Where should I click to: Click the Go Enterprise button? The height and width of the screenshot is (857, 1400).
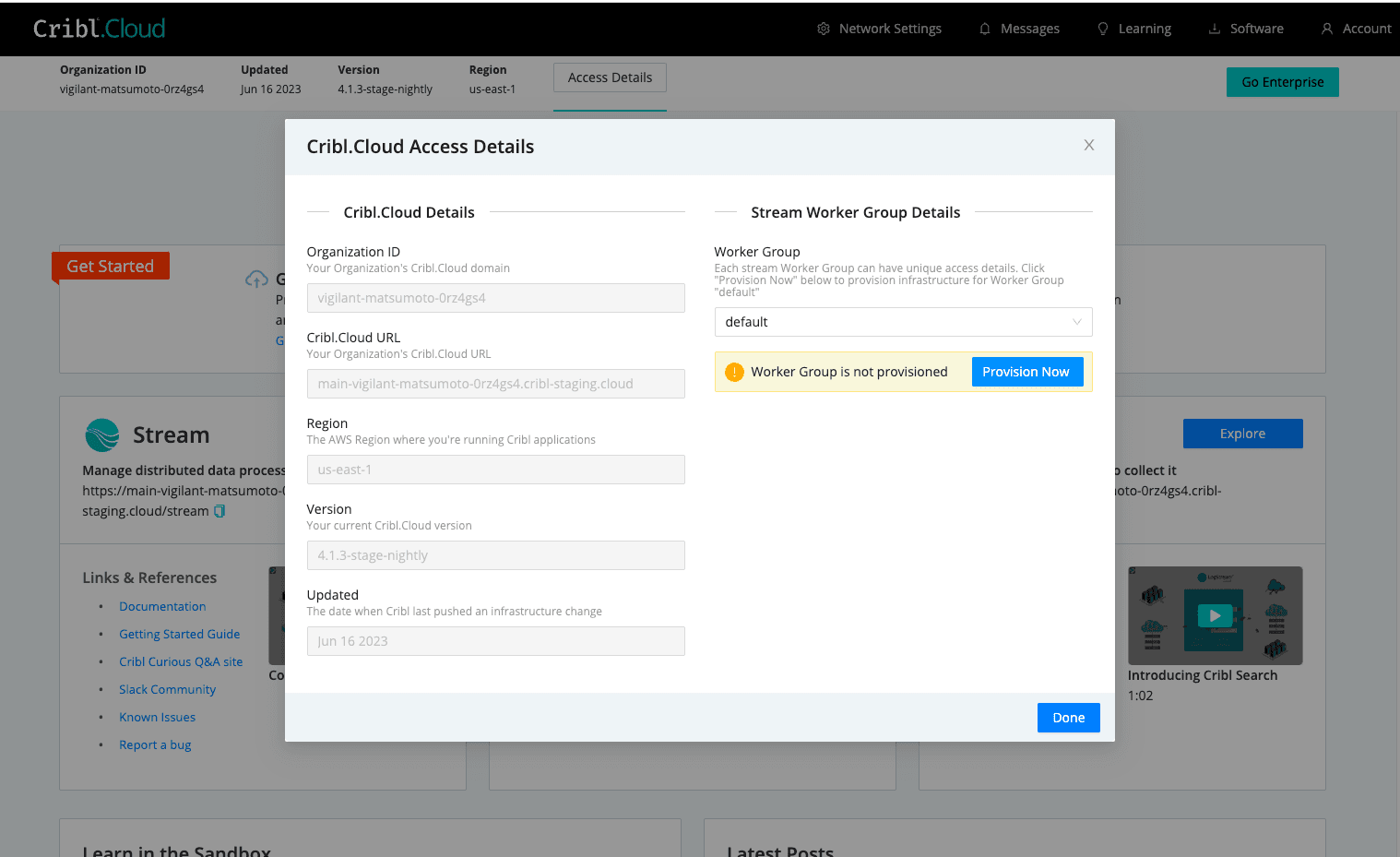pyautogui.click(x=1282, y=82)
